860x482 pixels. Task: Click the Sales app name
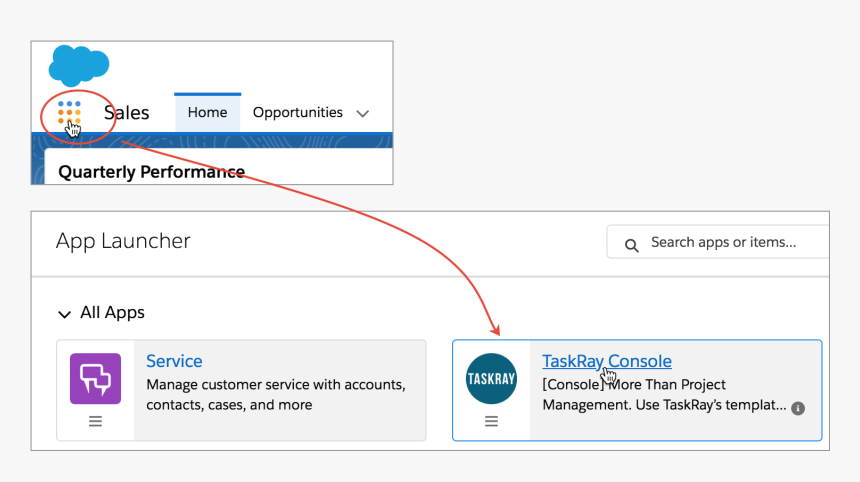[127, 112]
